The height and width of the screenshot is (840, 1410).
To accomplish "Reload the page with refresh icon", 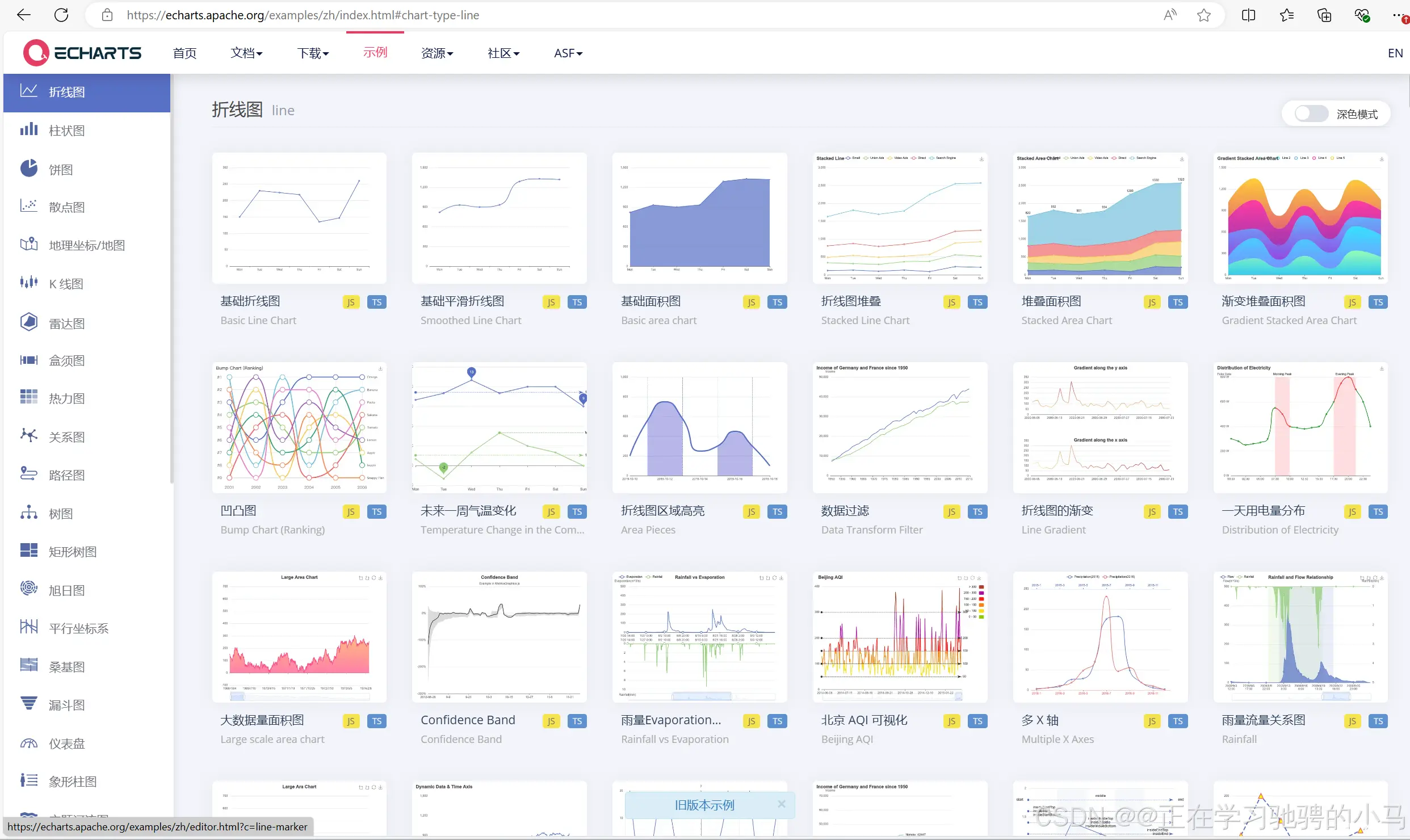I will pyautogui.click(x=61, y=15).
